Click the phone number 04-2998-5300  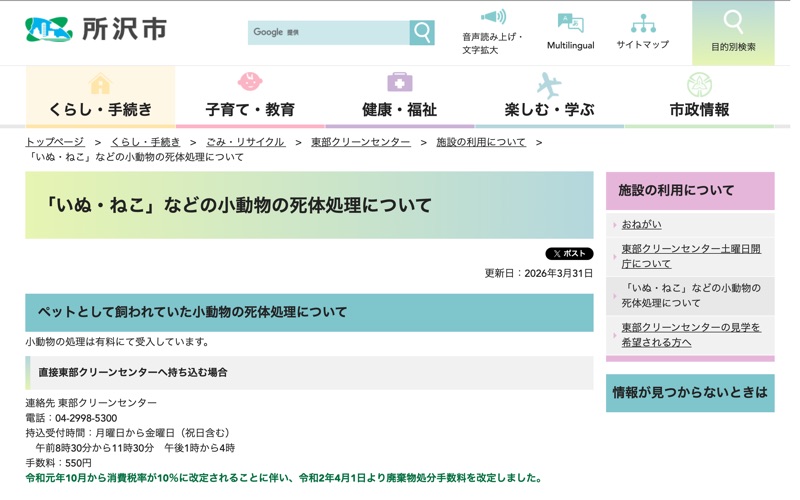pyautogui.click(x=86, y=418)
